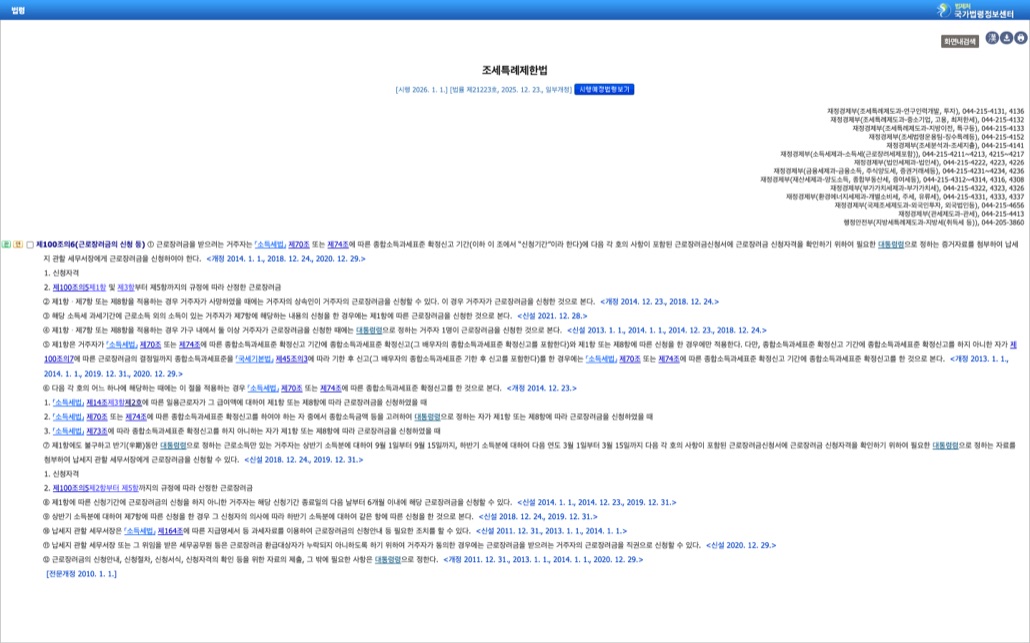Click the law title 조세특례제한법
The image size is (1030, 643).
(x=514, y=70)
